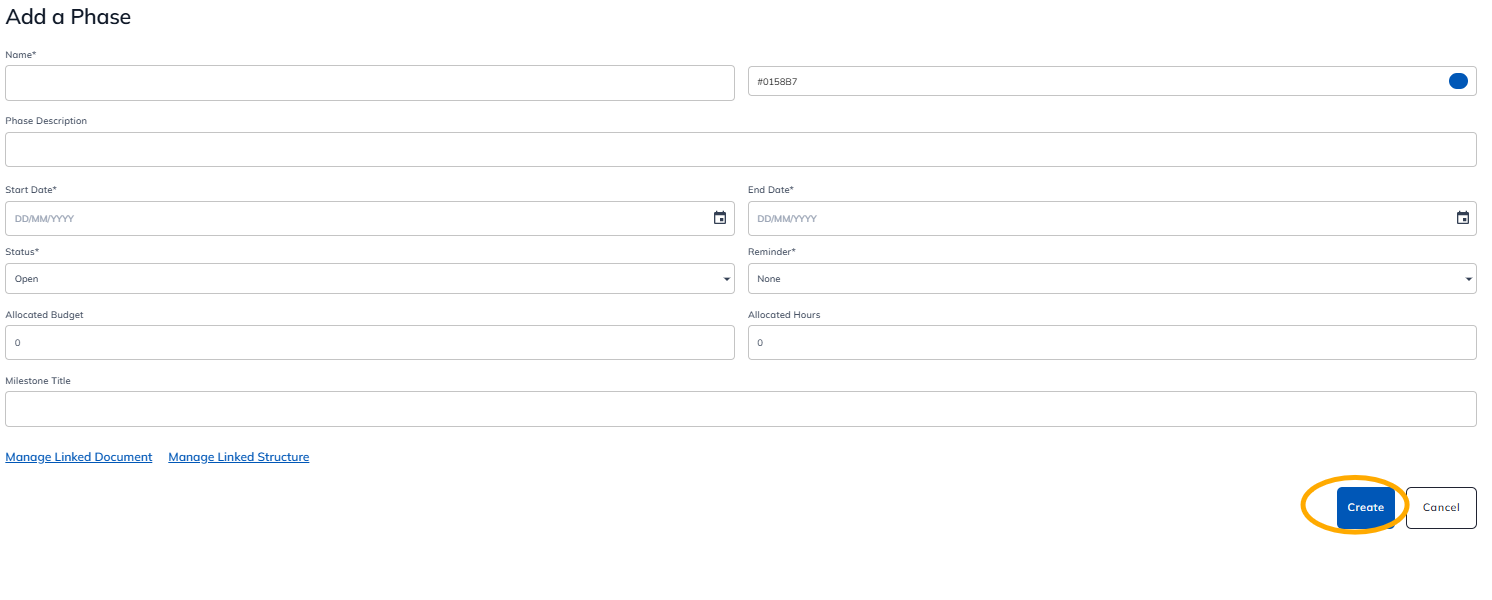Viewport: 1492px width, 600px height.
Task: Click the Add a Phase heading
Action: pos(68,17)
